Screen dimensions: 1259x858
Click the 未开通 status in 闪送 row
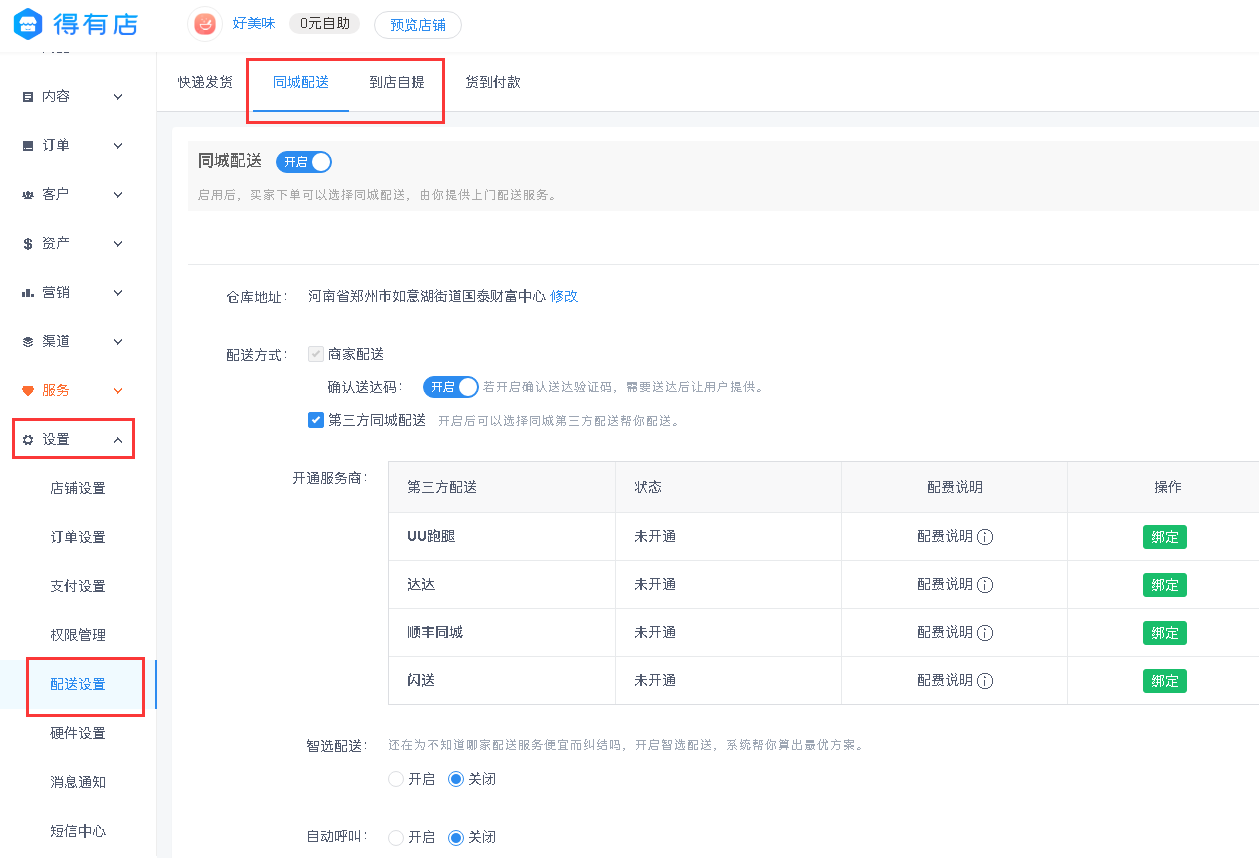(x=655, y=681)
